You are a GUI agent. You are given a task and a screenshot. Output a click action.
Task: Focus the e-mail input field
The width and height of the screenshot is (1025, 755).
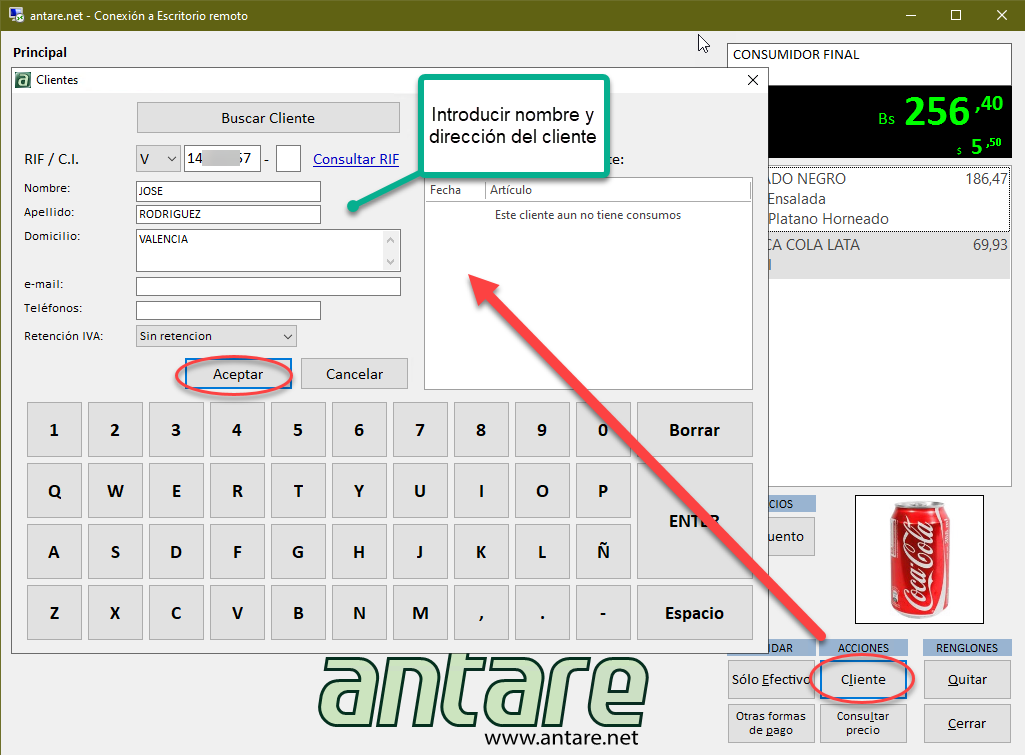268,287
